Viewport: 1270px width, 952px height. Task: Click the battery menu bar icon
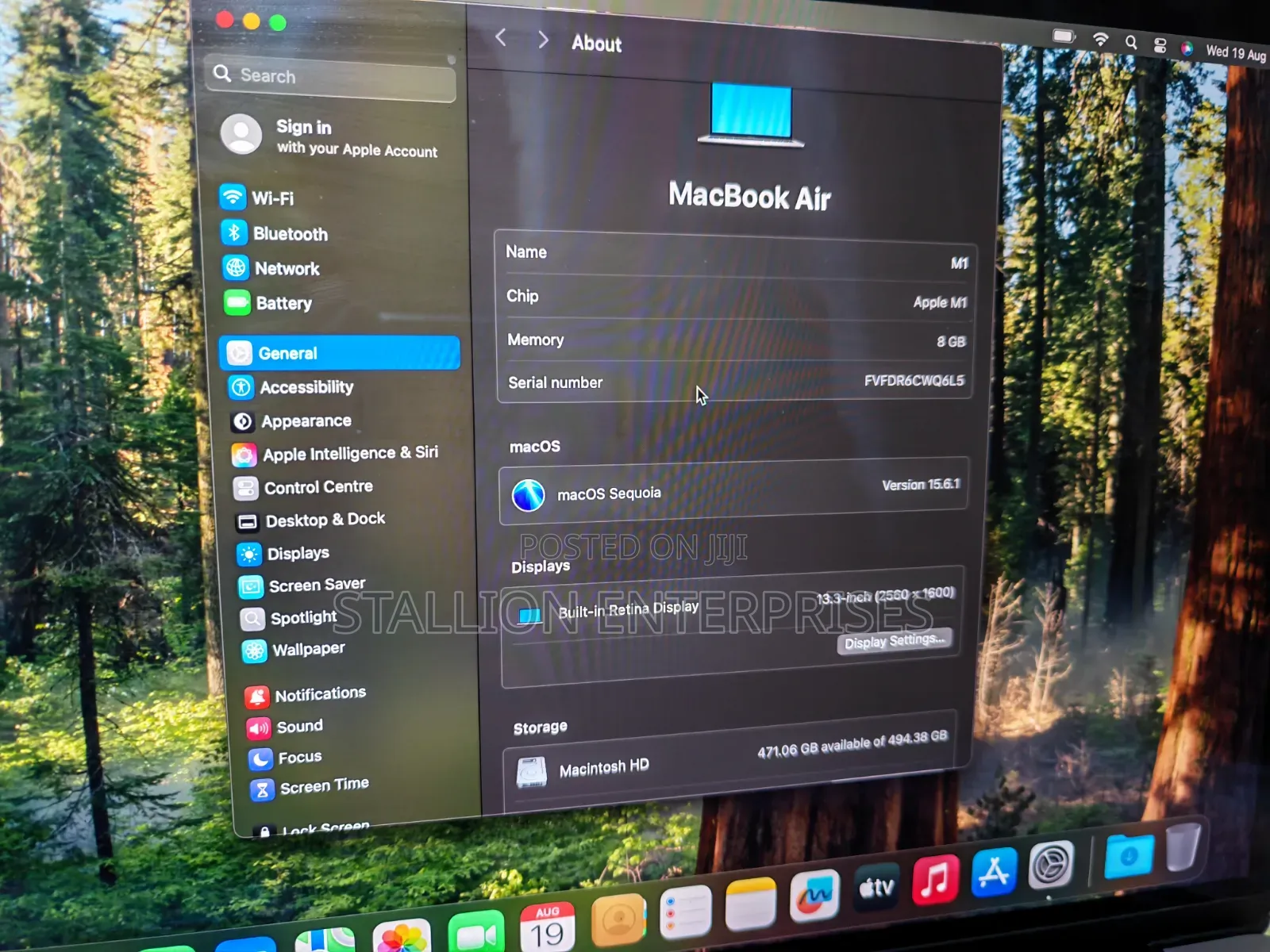point(1064,36)
